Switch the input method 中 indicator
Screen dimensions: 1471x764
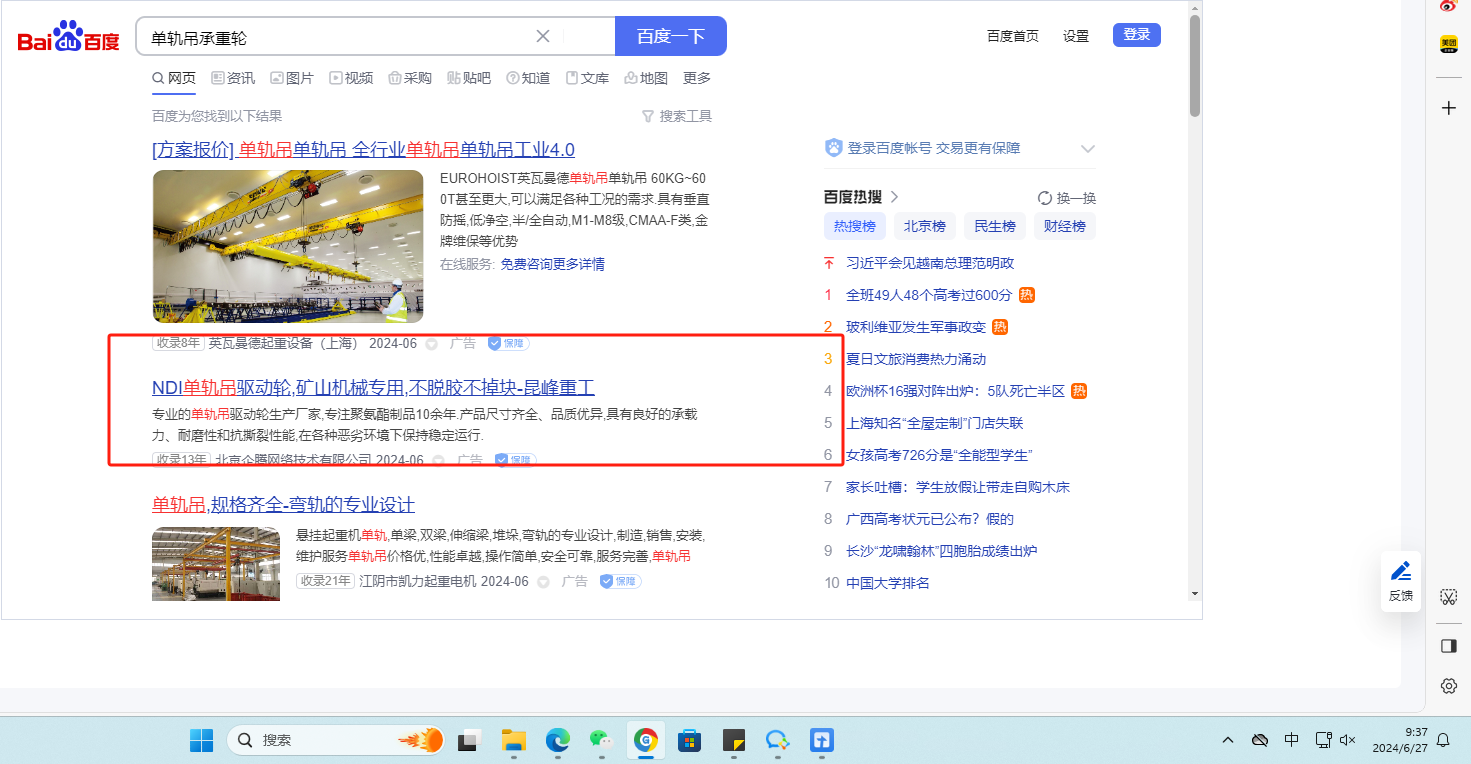click(1291, 740)
